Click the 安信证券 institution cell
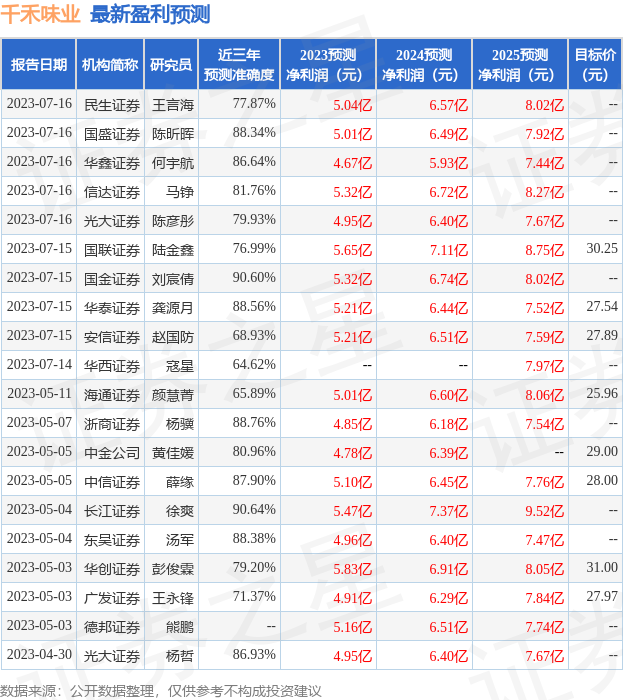Image resolution: width=623 pixels, height=700 pixels. 112,338
